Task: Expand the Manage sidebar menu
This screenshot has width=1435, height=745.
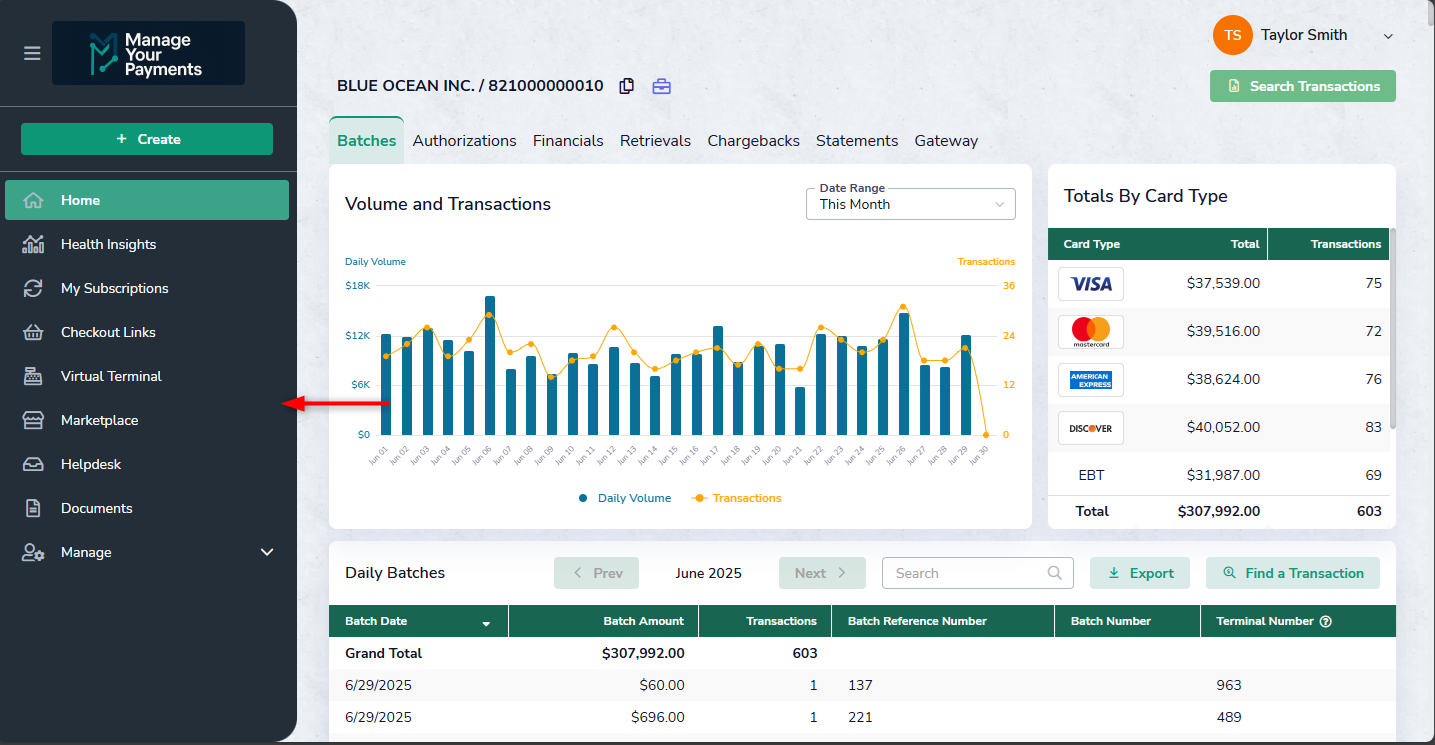Action: pyautogui.click(x=266, y=552)
